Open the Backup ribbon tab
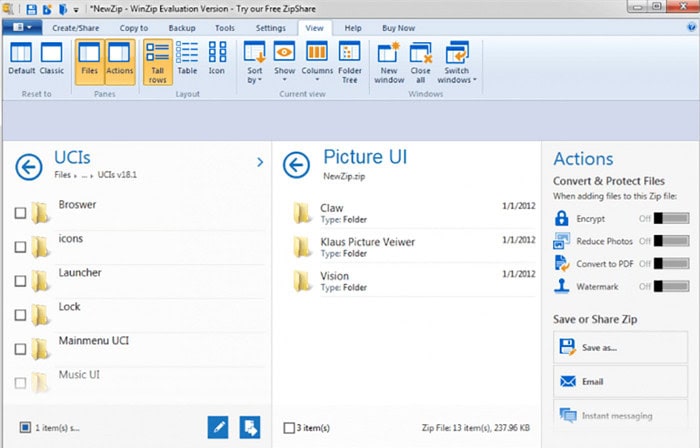 click(182, 28)
